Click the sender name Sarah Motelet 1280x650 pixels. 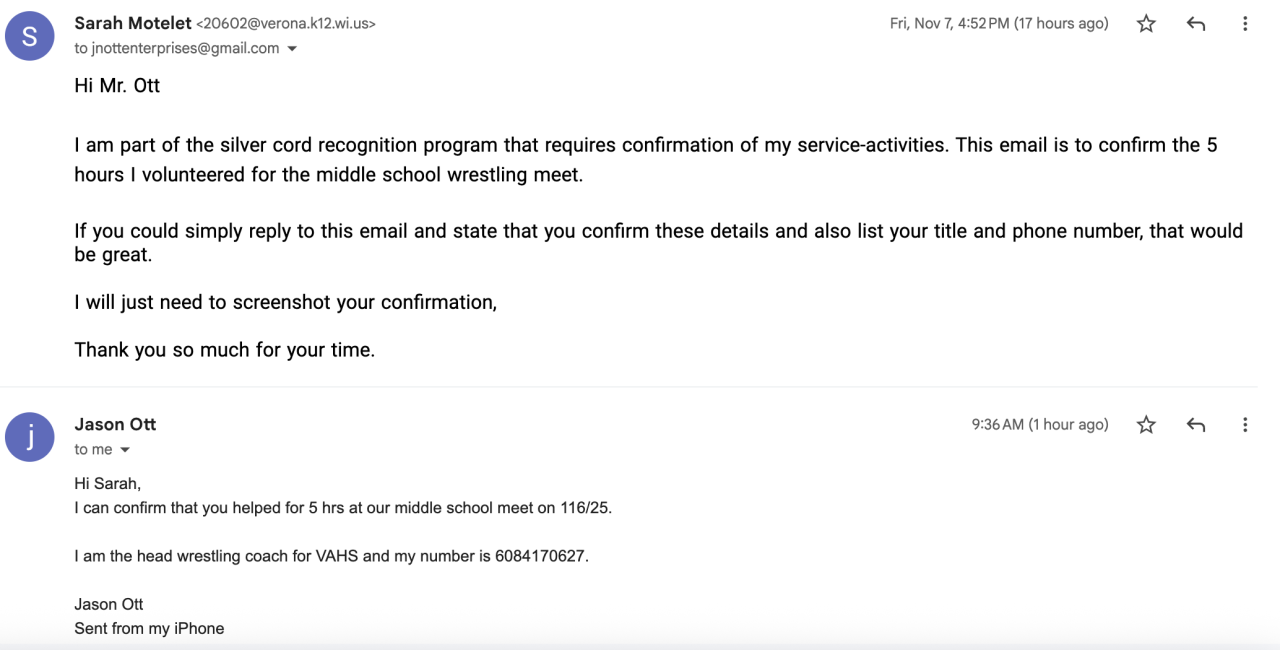pyautogui.click(x=131, y=23)
